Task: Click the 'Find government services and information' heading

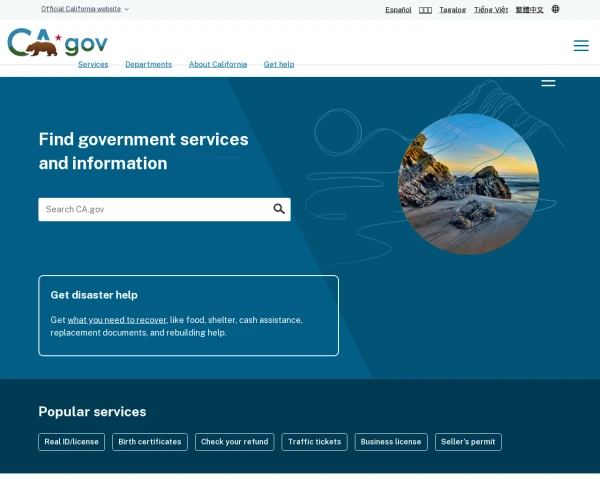Action: [x=143, y=151]
